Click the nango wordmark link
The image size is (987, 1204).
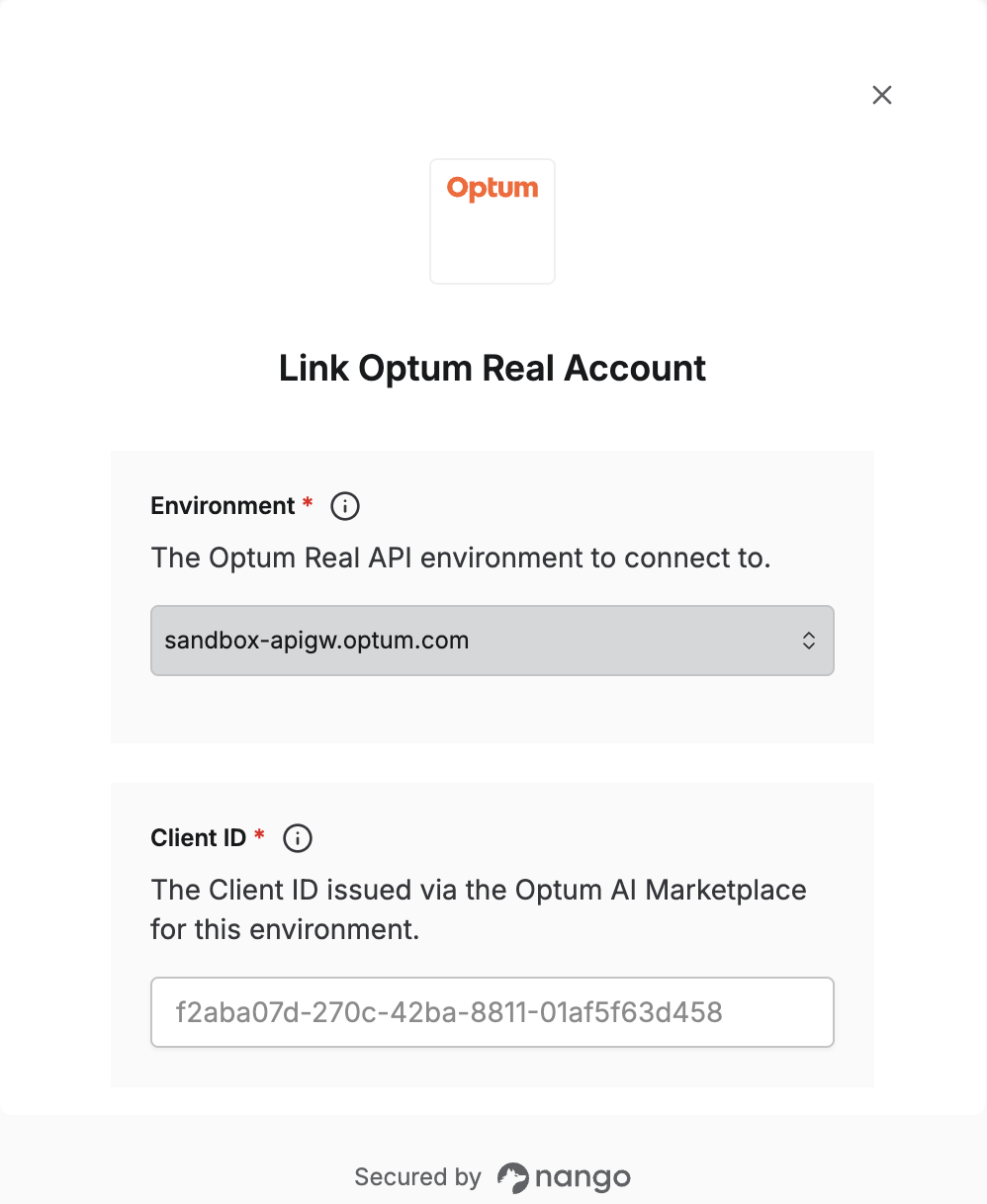tap(583, 1177)
